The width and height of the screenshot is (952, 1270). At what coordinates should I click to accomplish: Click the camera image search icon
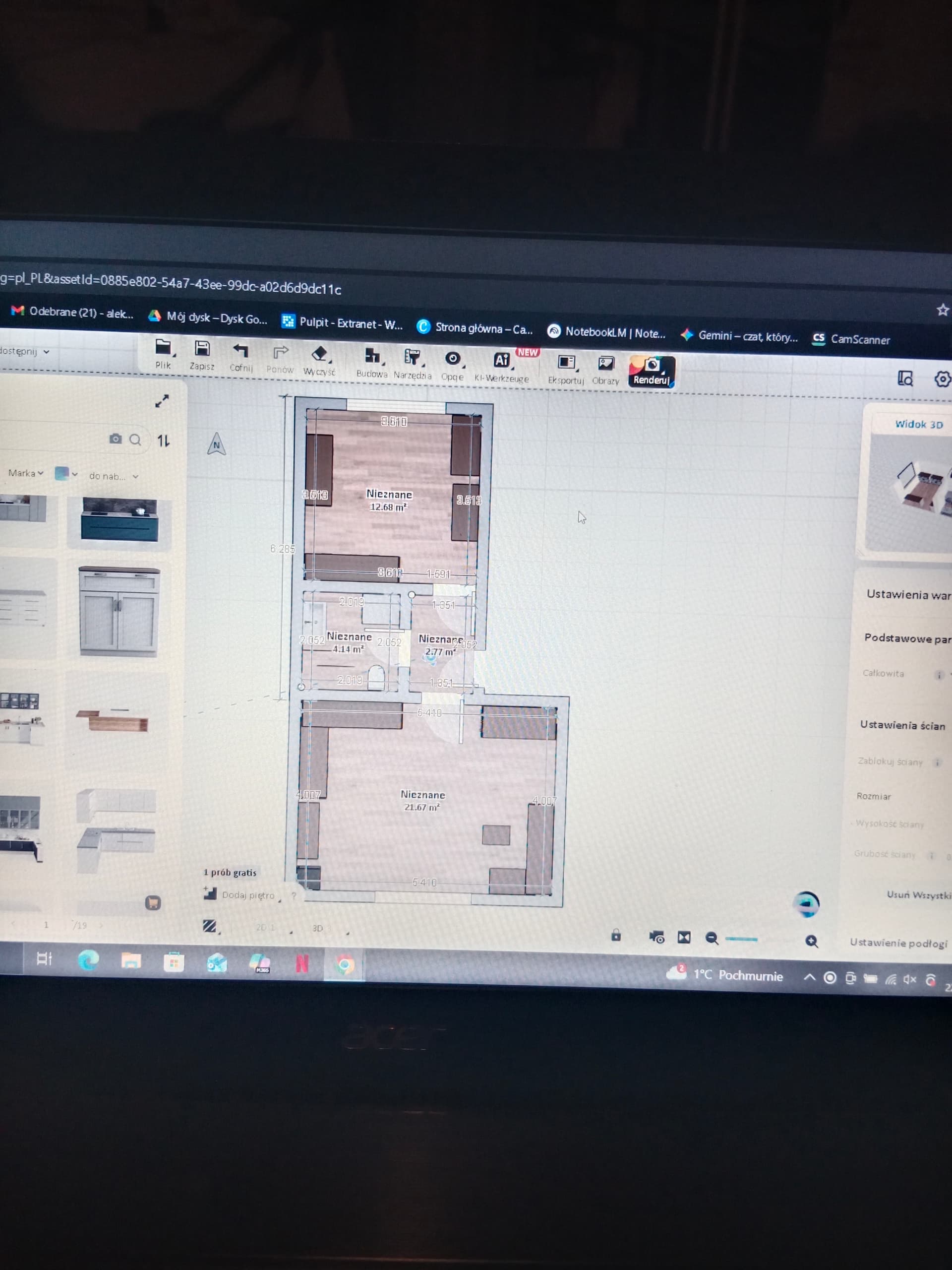(116, 439)
